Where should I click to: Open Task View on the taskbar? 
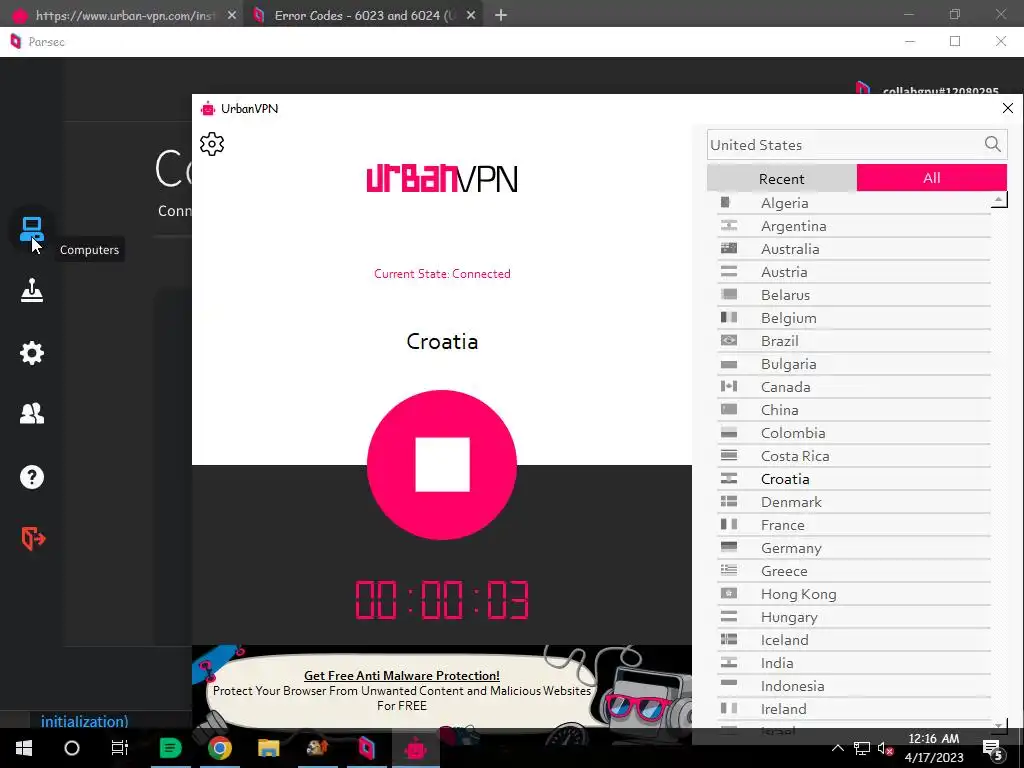coord(120,748)
